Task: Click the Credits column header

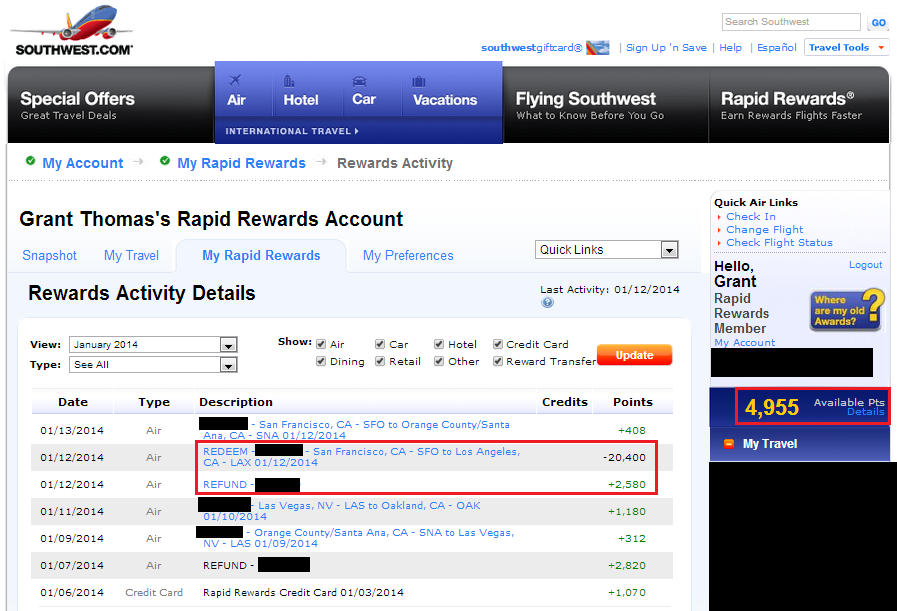Action: 565,402
